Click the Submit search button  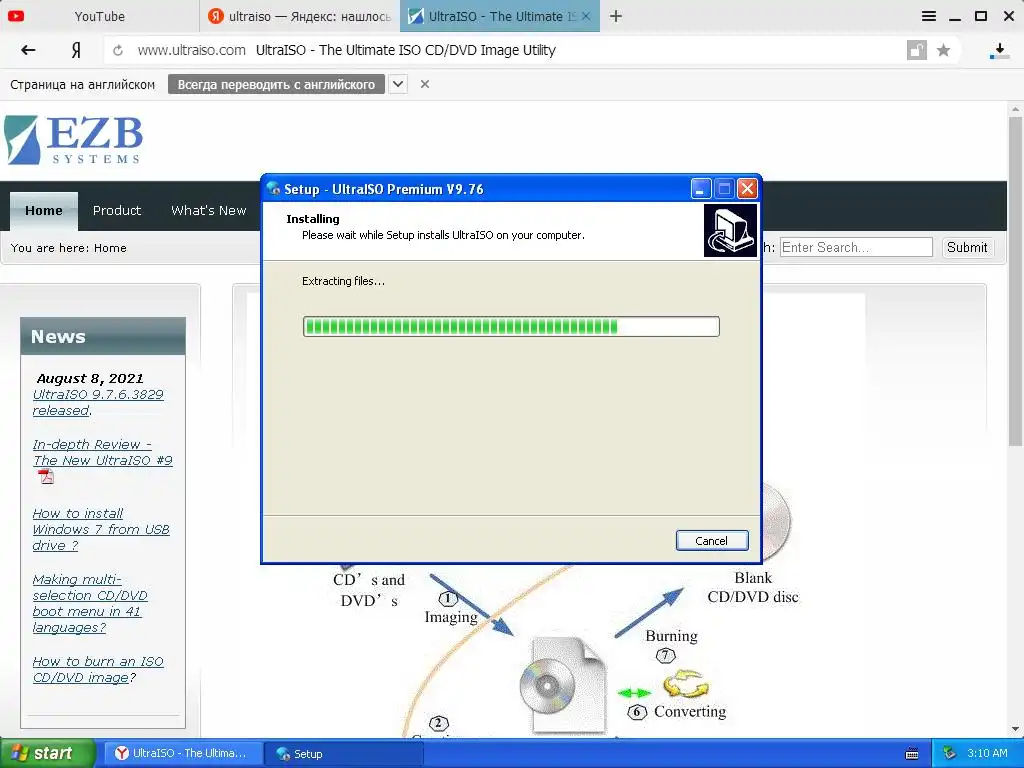(967, 248)
